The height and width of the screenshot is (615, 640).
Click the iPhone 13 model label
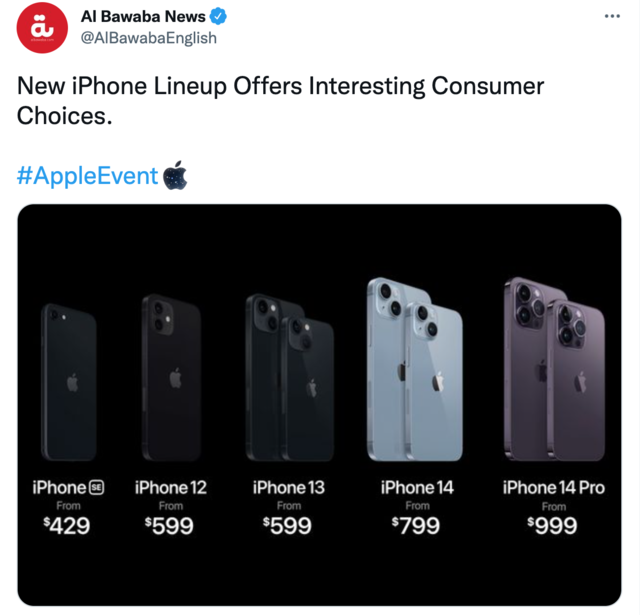tap(289, 488)
